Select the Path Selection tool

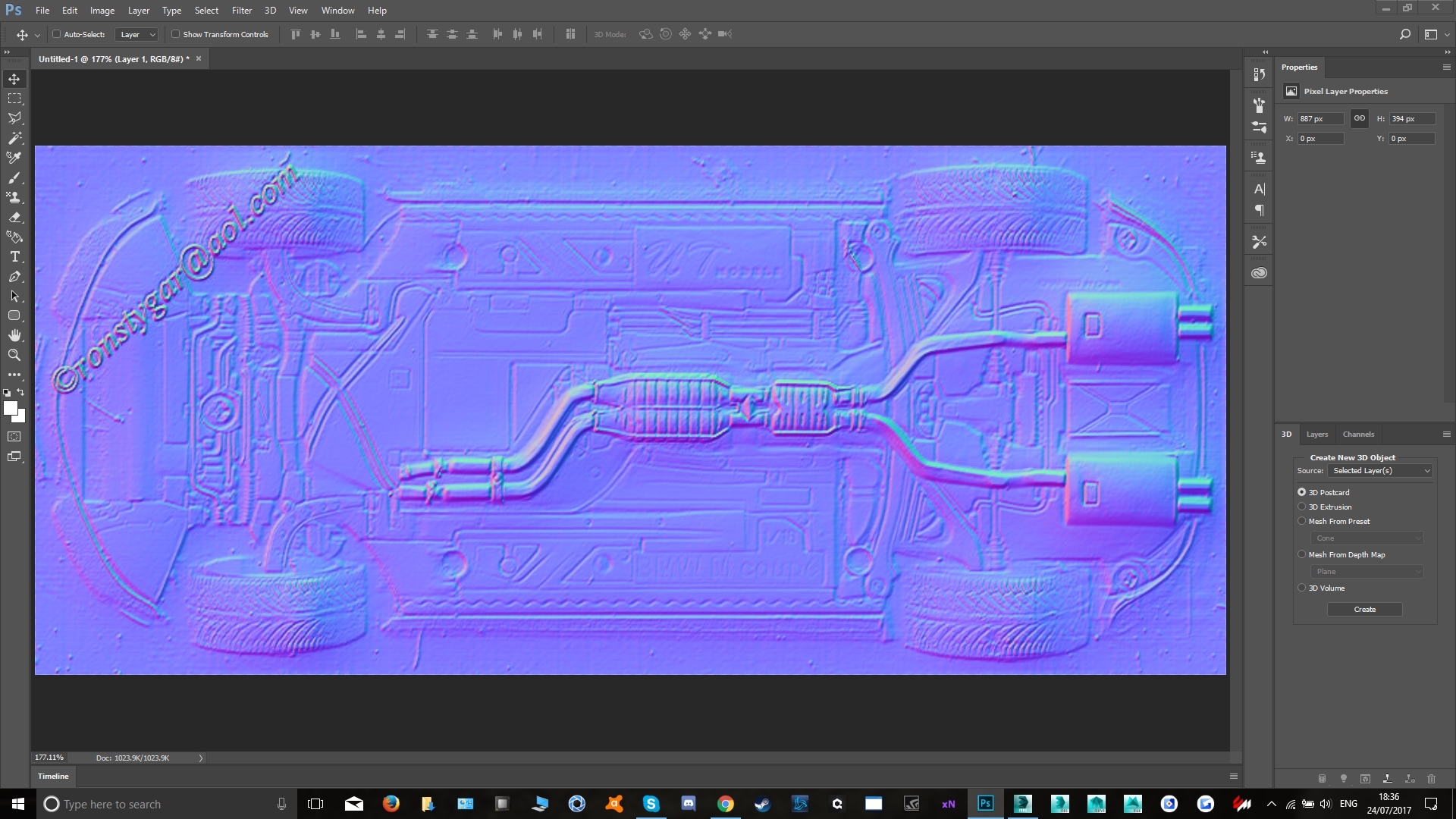pos(14,296)
